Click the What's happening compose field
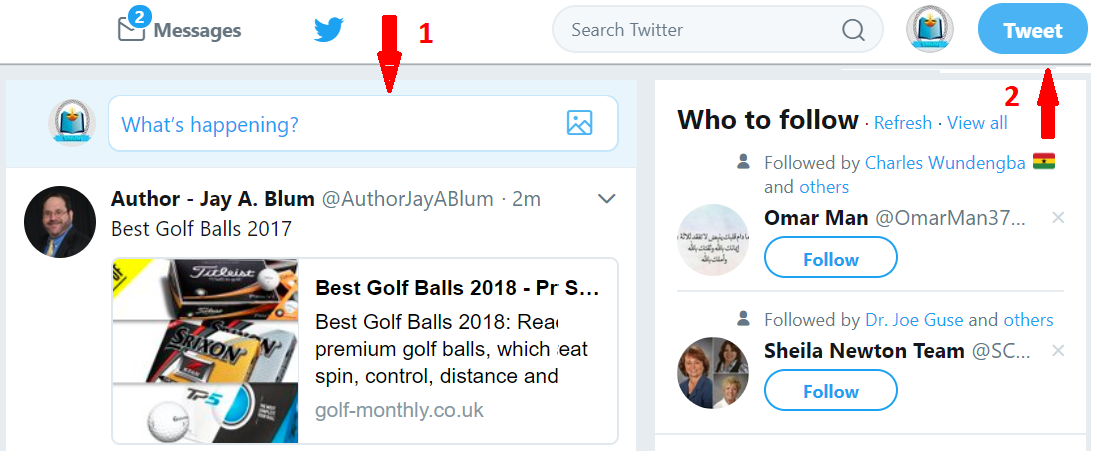The image size is (1097, 460). pos(330,125)
